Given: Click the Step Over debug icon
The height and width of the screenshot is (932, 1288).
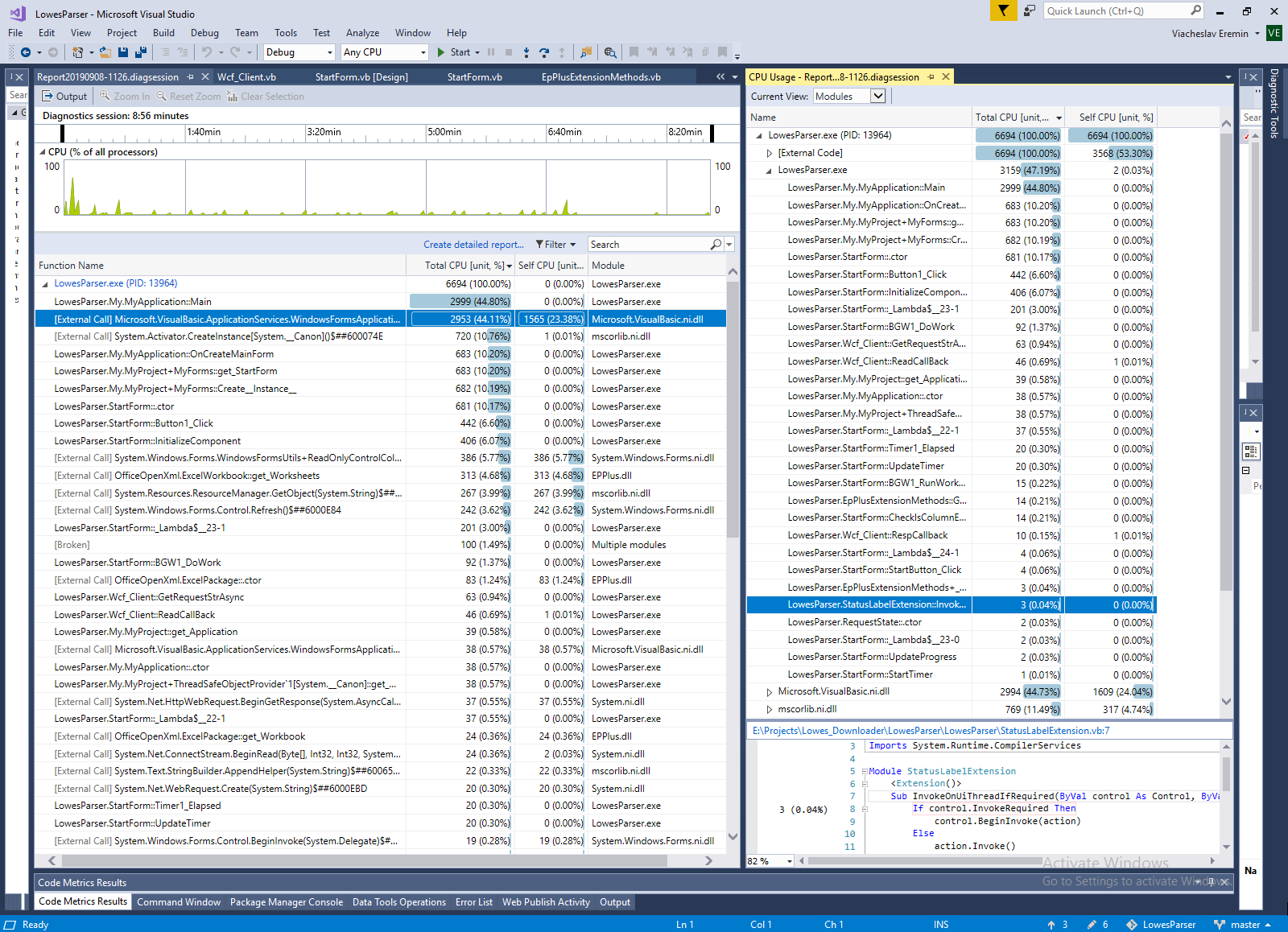Looking at the screenshot, I should point(544,52).
